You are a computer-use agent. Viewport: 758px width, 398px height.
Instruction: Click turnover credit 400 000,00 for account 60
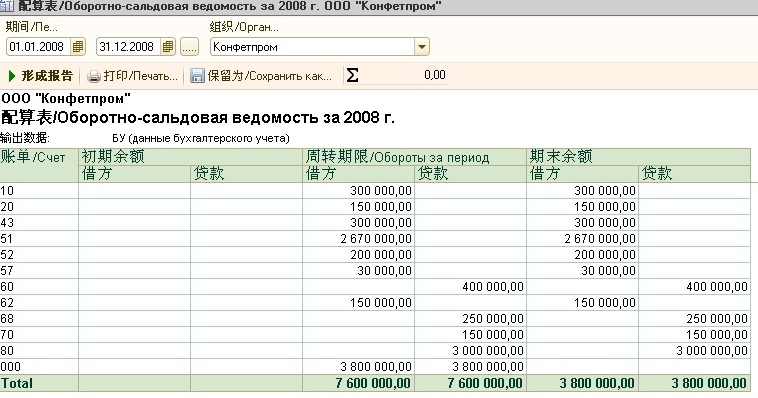493,286
